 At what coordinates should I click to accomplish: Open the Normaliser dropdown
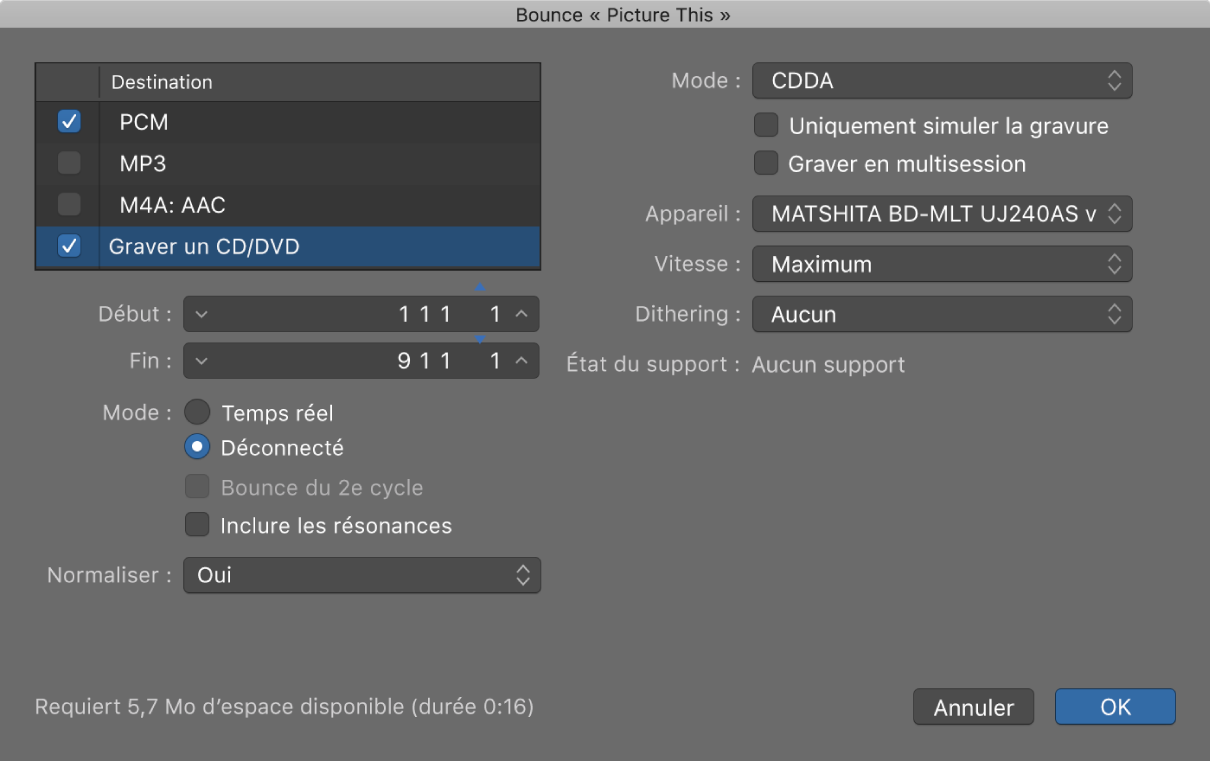coord(361,575)
